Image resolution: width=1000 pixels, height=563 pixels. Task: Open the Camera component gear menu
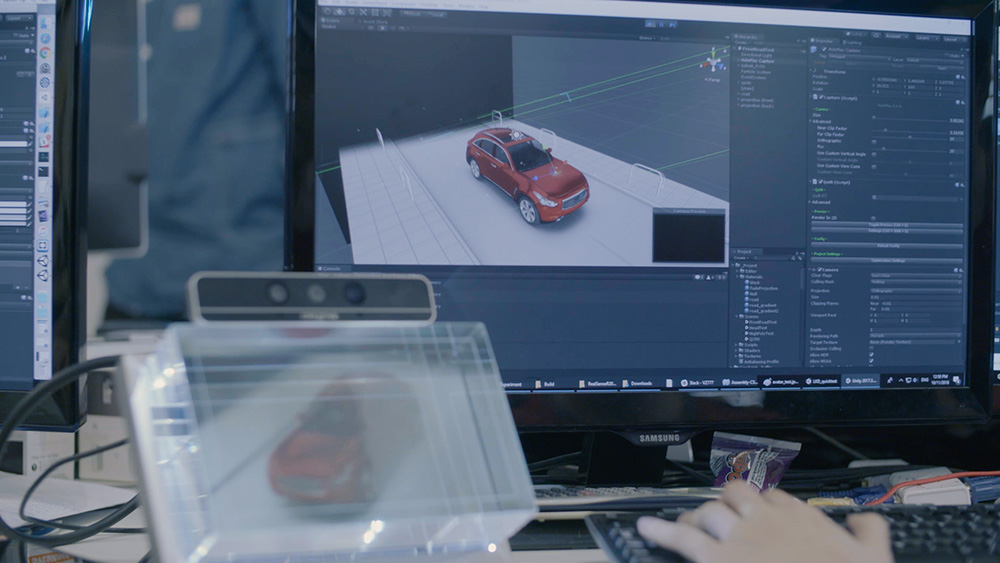click(962, 269)
